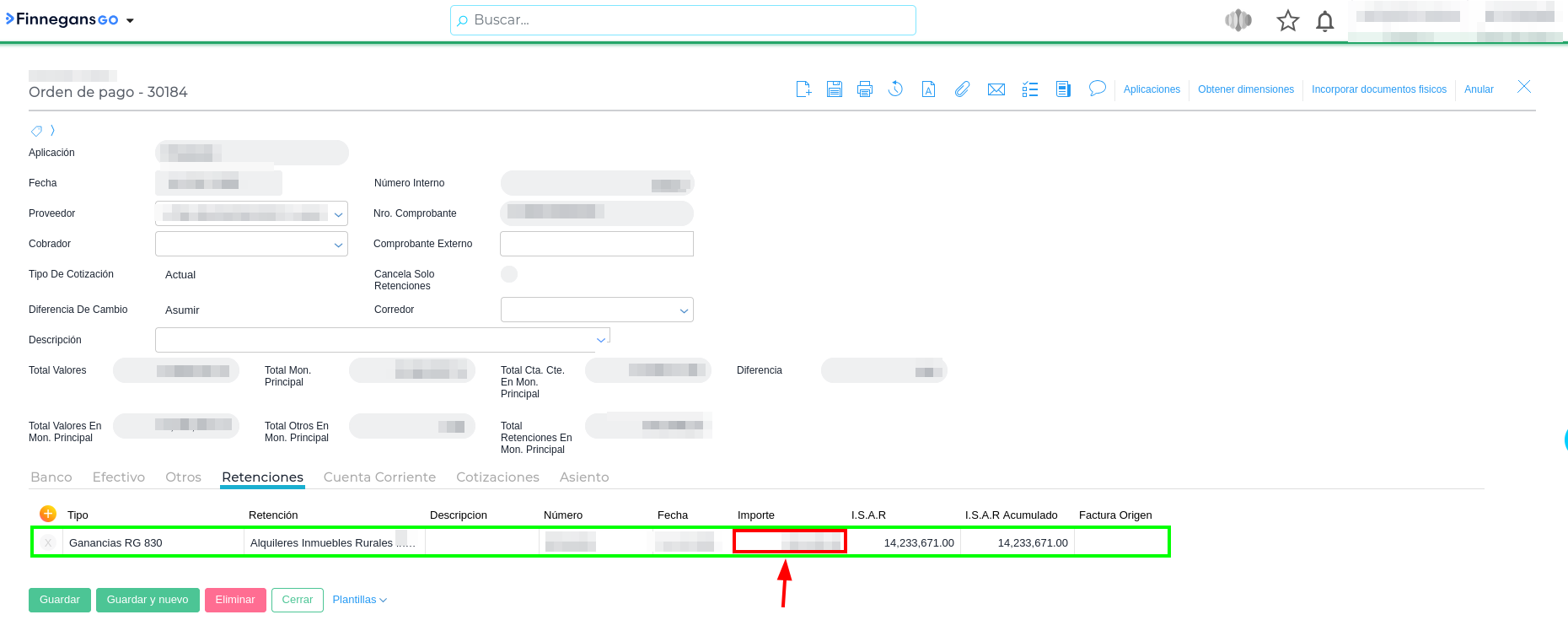Click the tag icon above Aplicación
Image resolution: width=1568 pixels, height=620 pixels.
36,131
